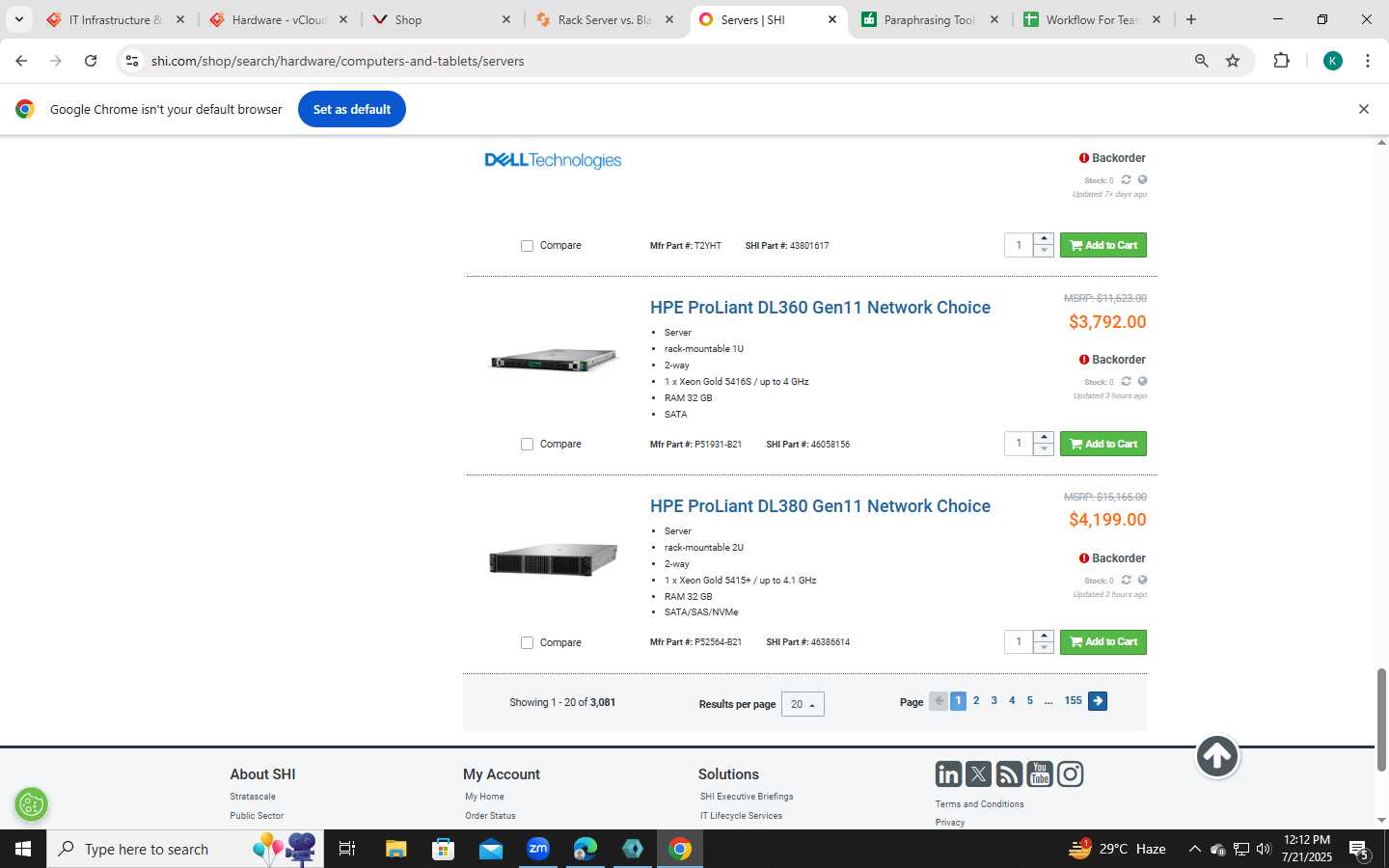This screenshot has width=1389, height=868.
Task: Open SHI YouTube social icon
Action: pyautogui.click(x=1039, y=774)
